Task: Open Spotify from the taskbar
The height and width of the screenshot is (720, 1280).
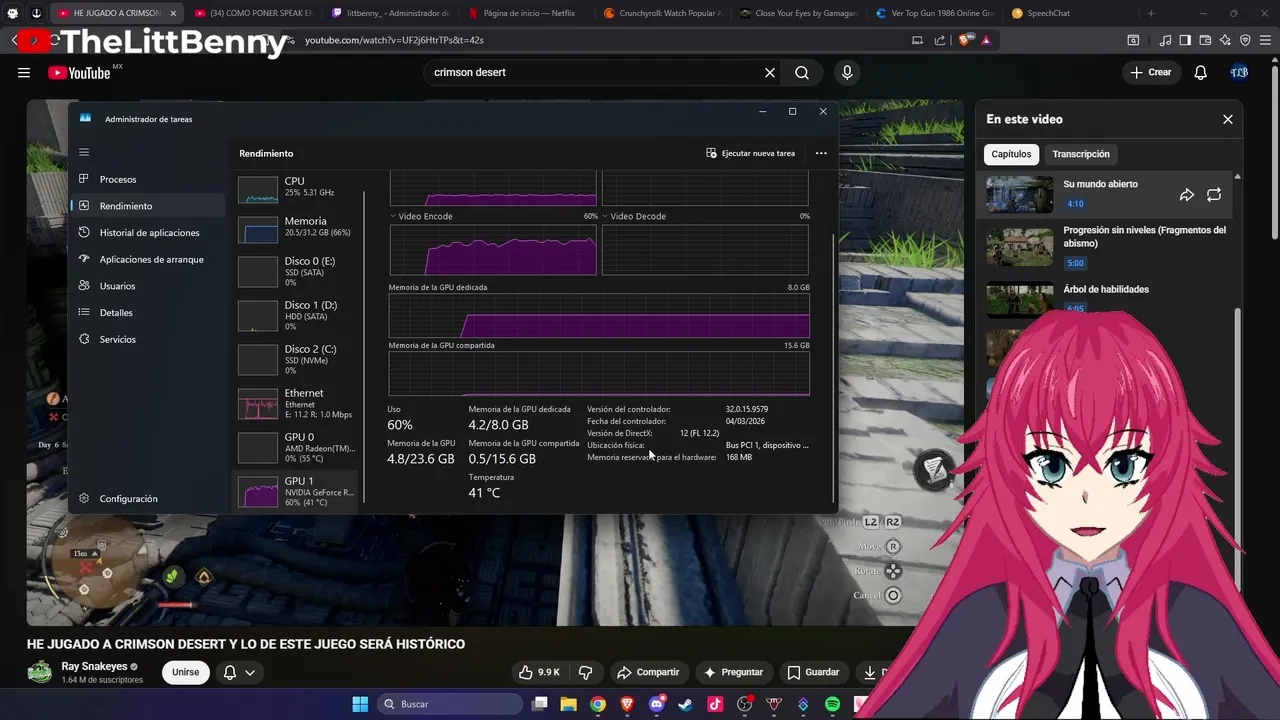Action: coord(832,704)
